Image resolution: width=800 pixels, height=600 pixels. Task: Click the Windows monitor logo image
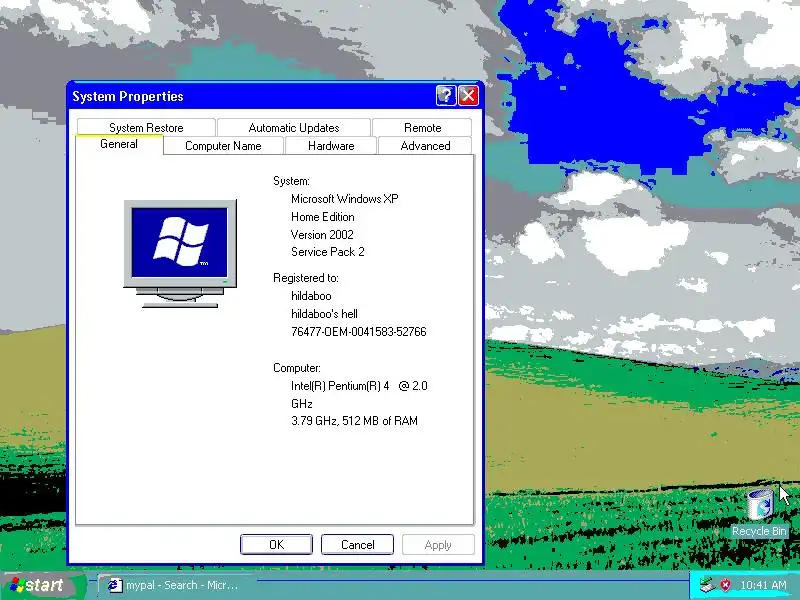pos(180,254)
